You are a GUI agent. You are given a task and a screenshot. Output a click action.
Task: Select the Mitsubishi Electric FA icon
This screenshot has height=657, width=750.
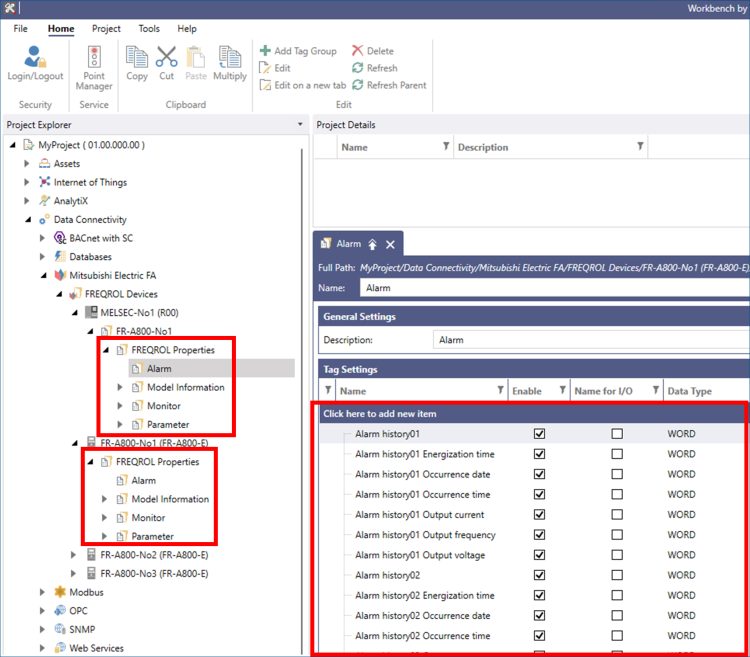[60, 275]
